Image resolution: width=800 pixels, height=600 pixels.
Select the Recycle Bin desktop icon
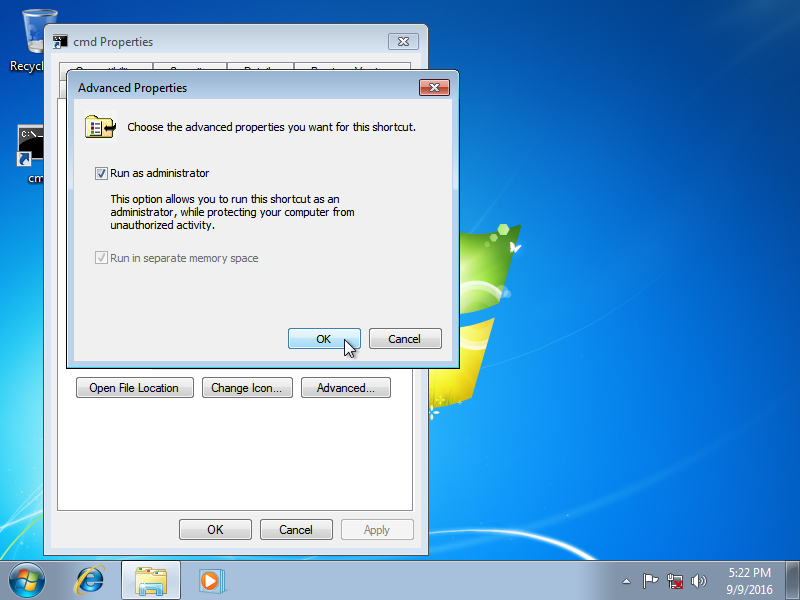pos(27,41)
